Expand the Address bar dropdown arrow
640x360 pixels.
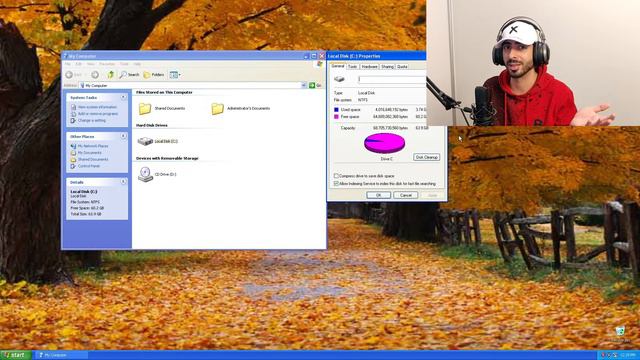(x=304, y=85)
